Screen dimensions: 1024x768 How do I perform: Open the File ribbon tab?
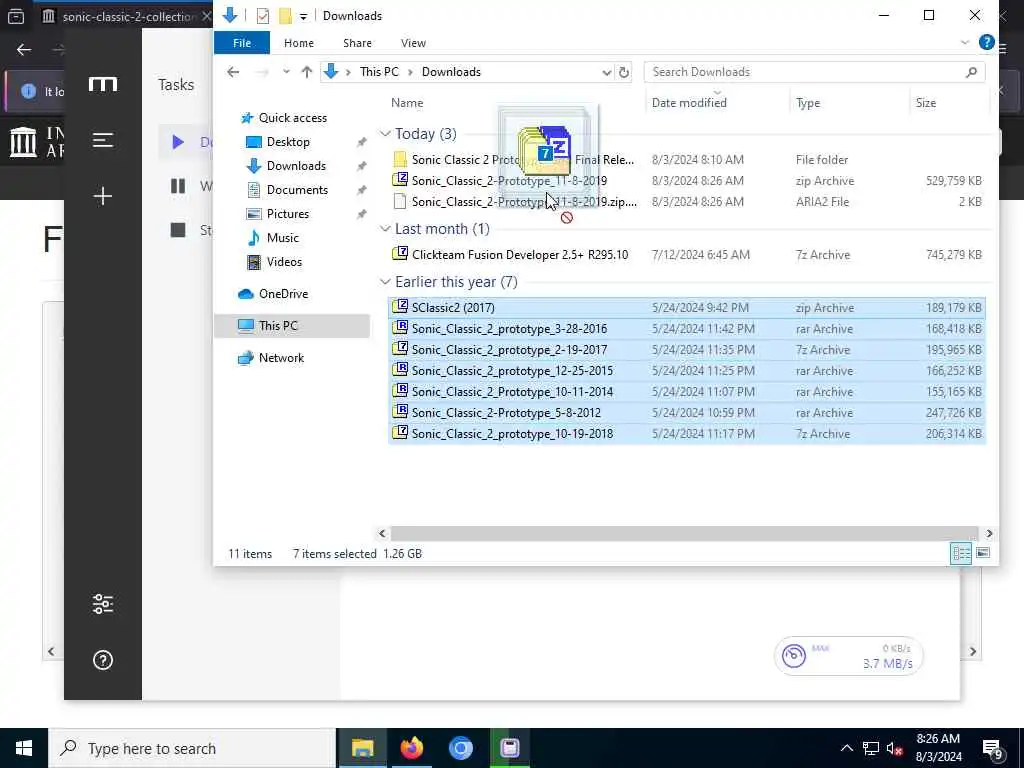click(x=242, y=43)
